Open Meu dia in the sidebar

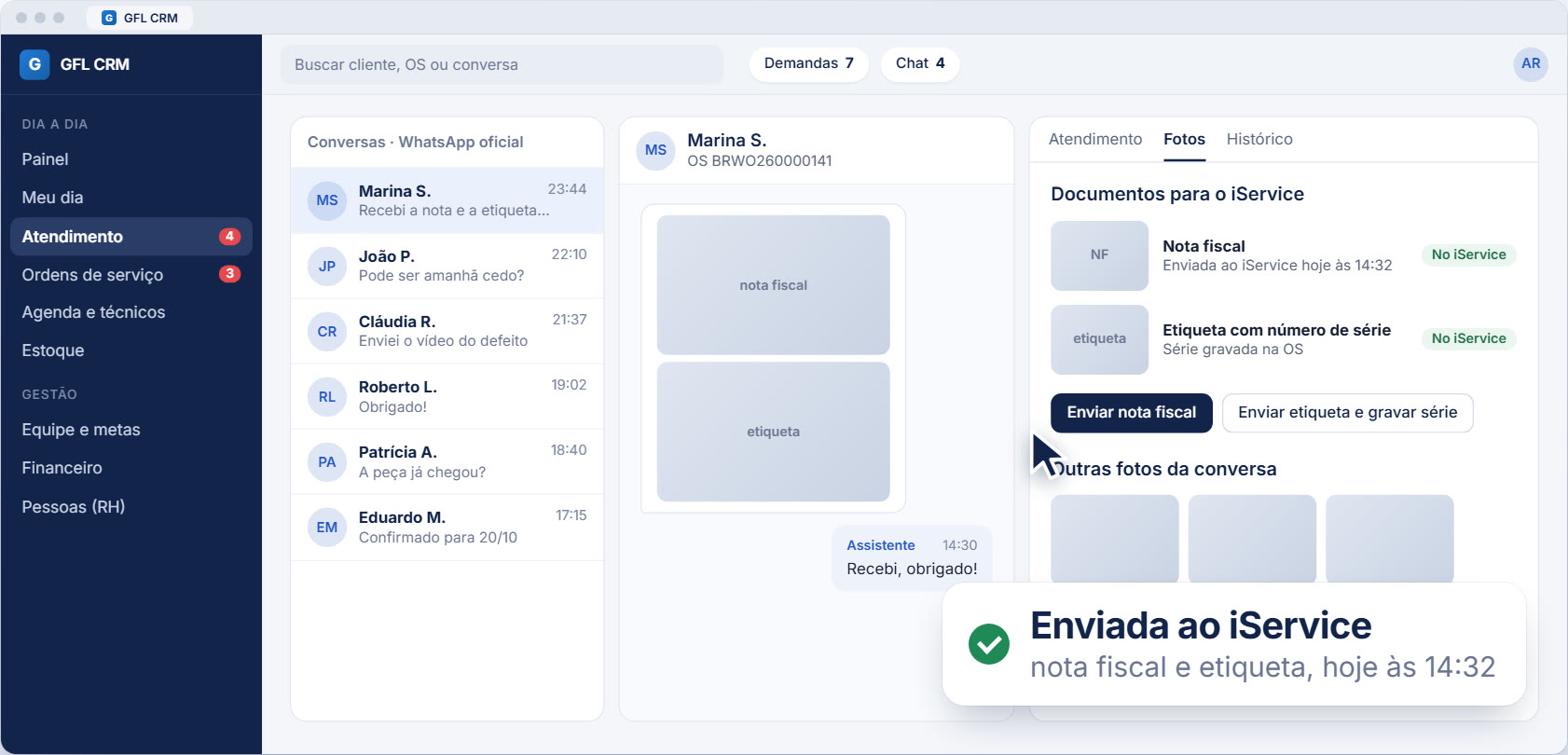coord(131,198)
